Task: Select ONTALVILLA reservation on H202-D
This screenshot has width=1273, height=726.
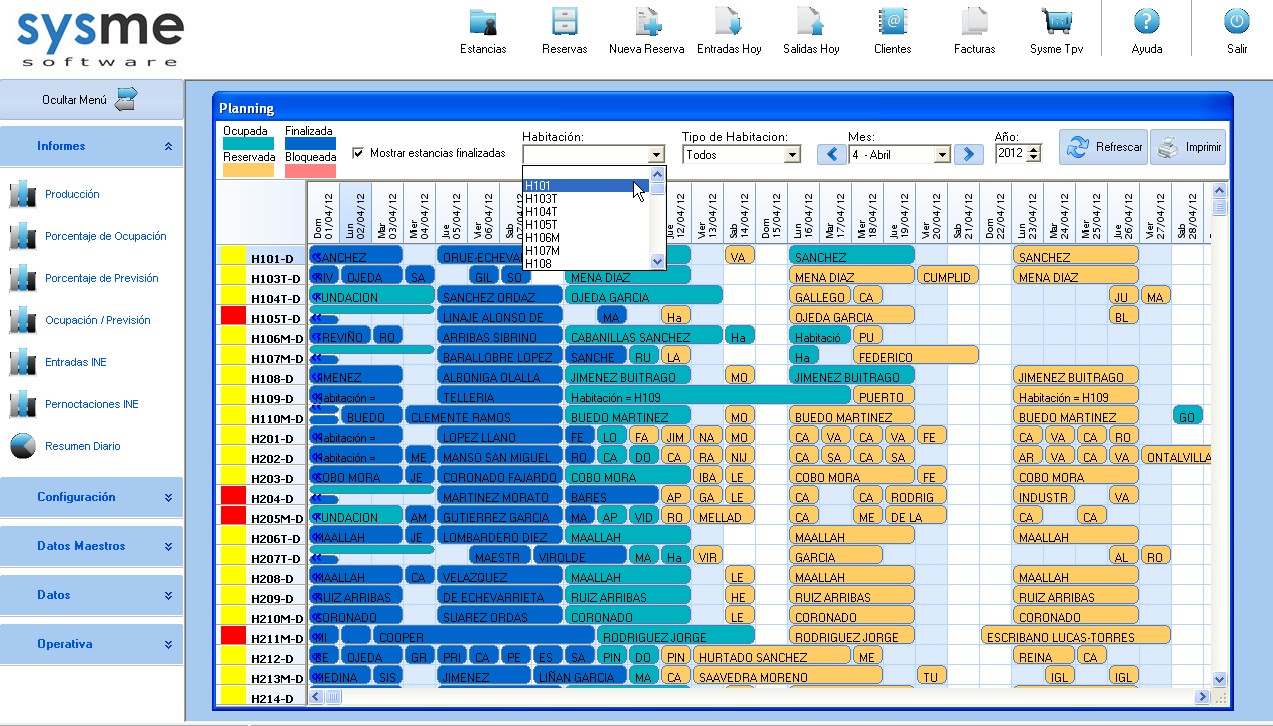Action: [x=1176, y=456]
